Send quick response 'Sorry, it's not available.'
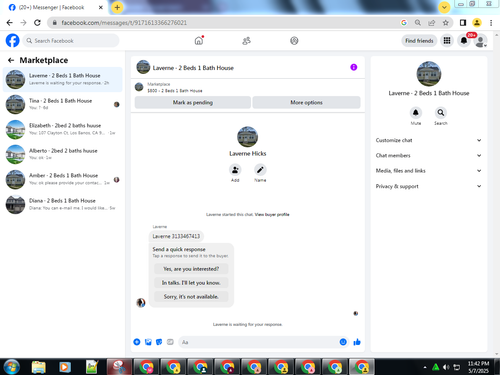The image size is (500, 375). coord(191,296)
